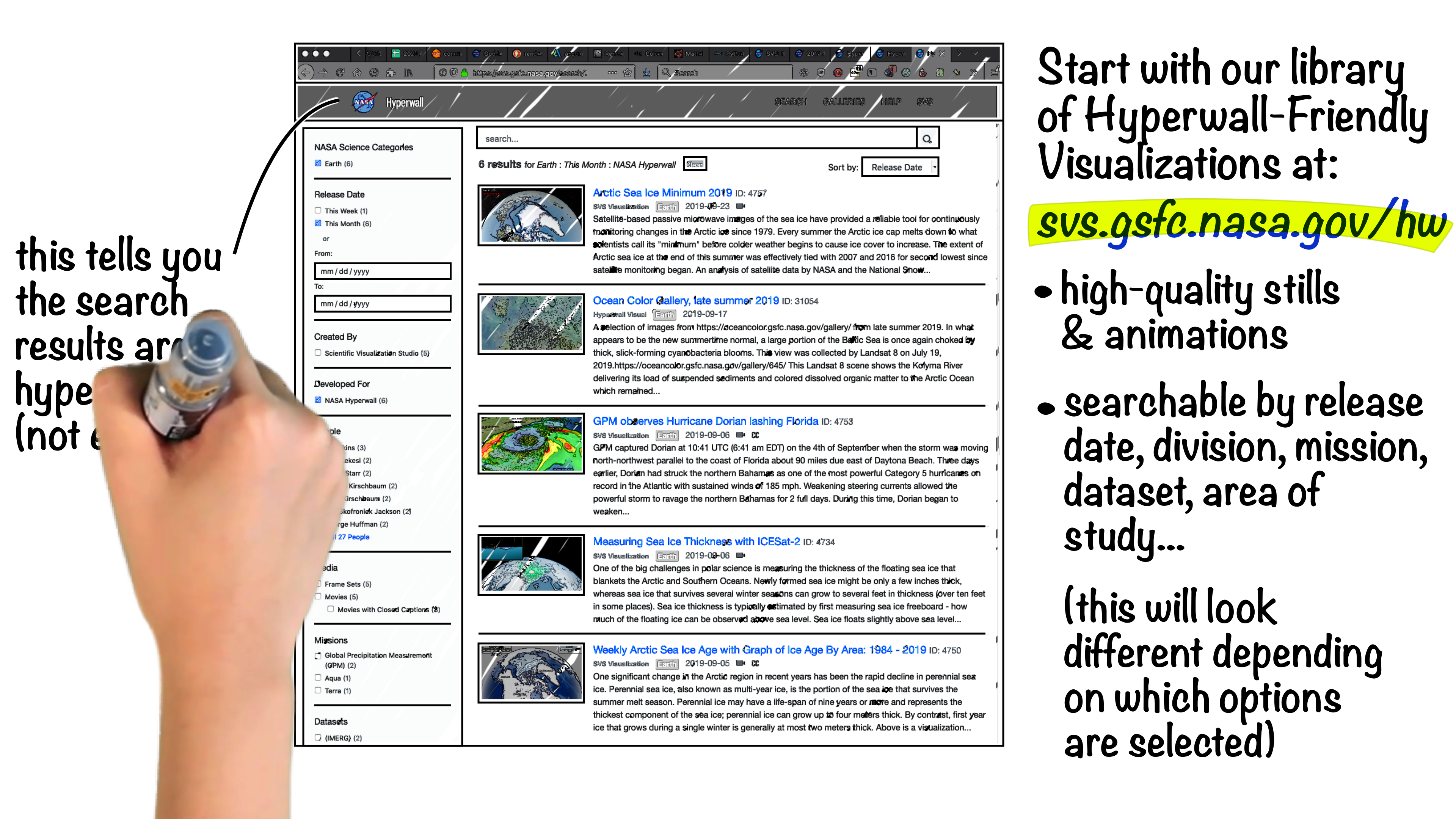Click the video camera icon on Arctic Sea Ice Minimum
Screen dimensions: 1456x819
[741, 206]
